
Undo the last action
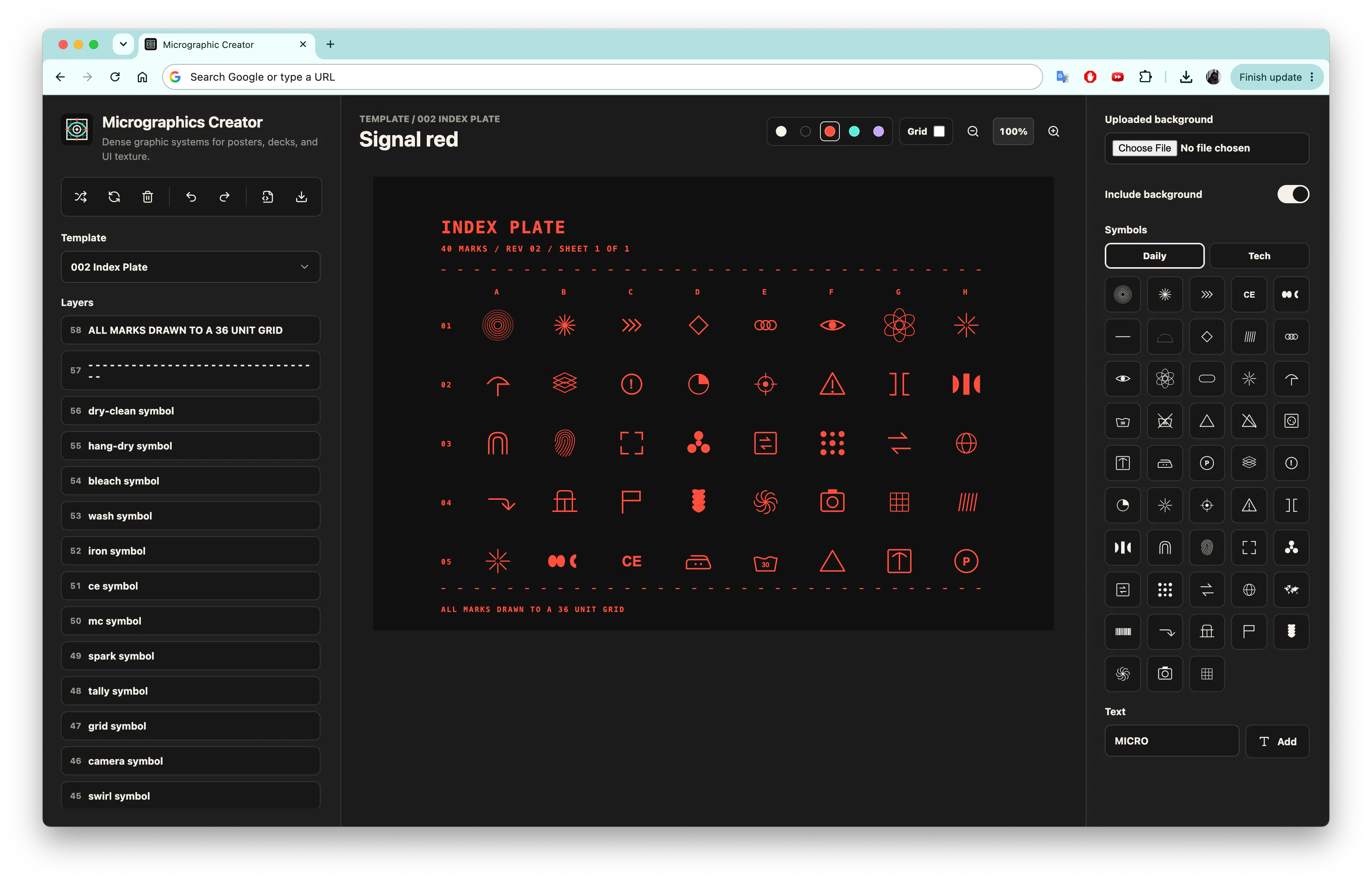[x=191, y=197]
